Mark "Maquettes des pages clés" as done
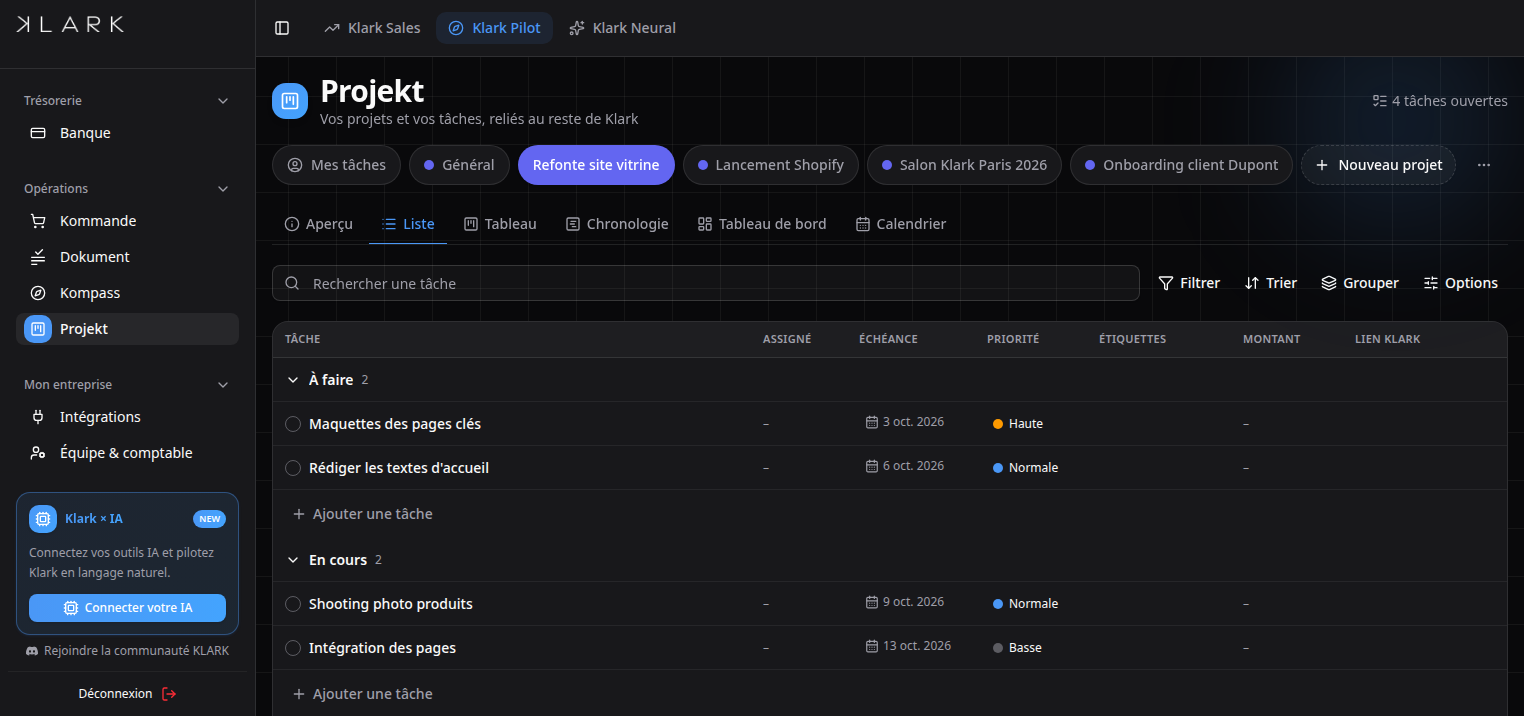 pos(293,424)
